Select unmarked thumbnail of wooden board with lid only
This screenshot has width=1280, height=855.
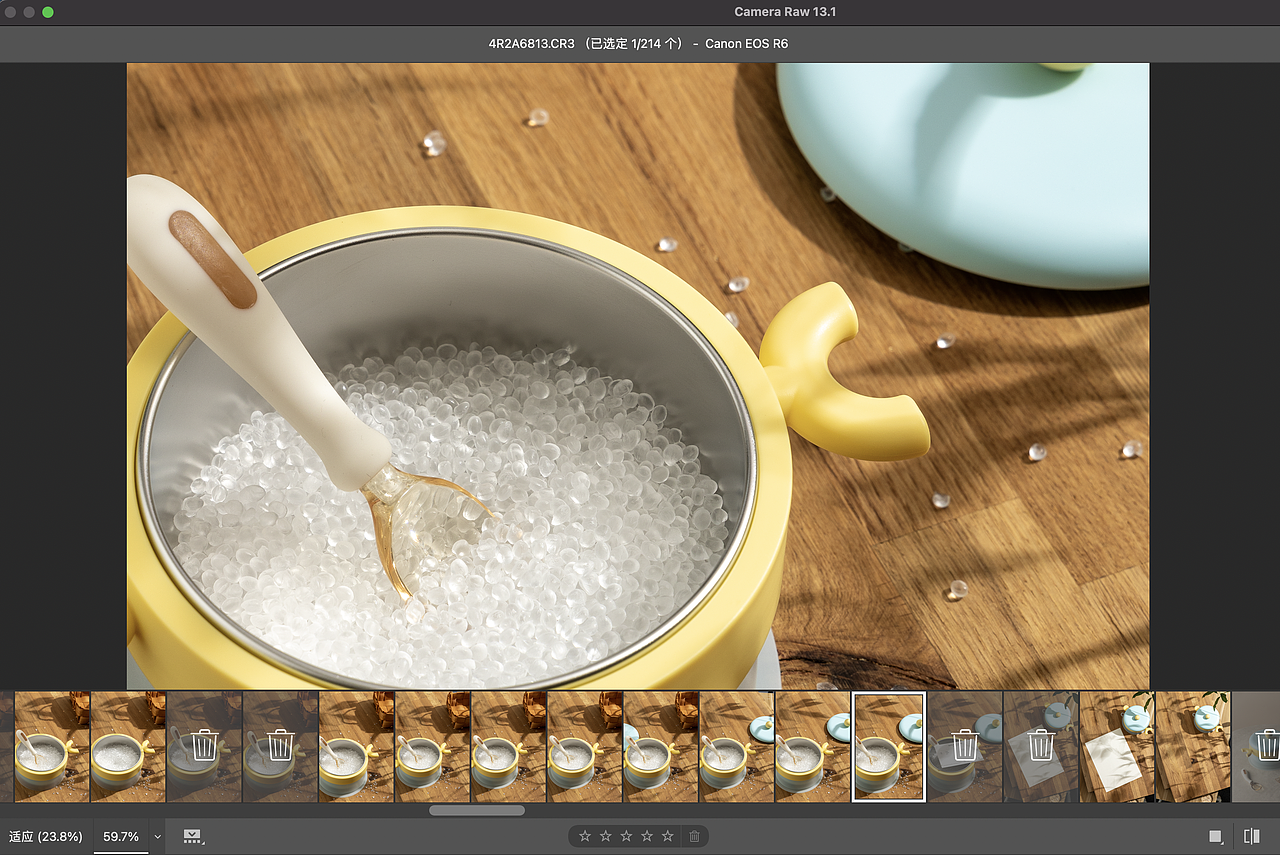point(1193,746)
